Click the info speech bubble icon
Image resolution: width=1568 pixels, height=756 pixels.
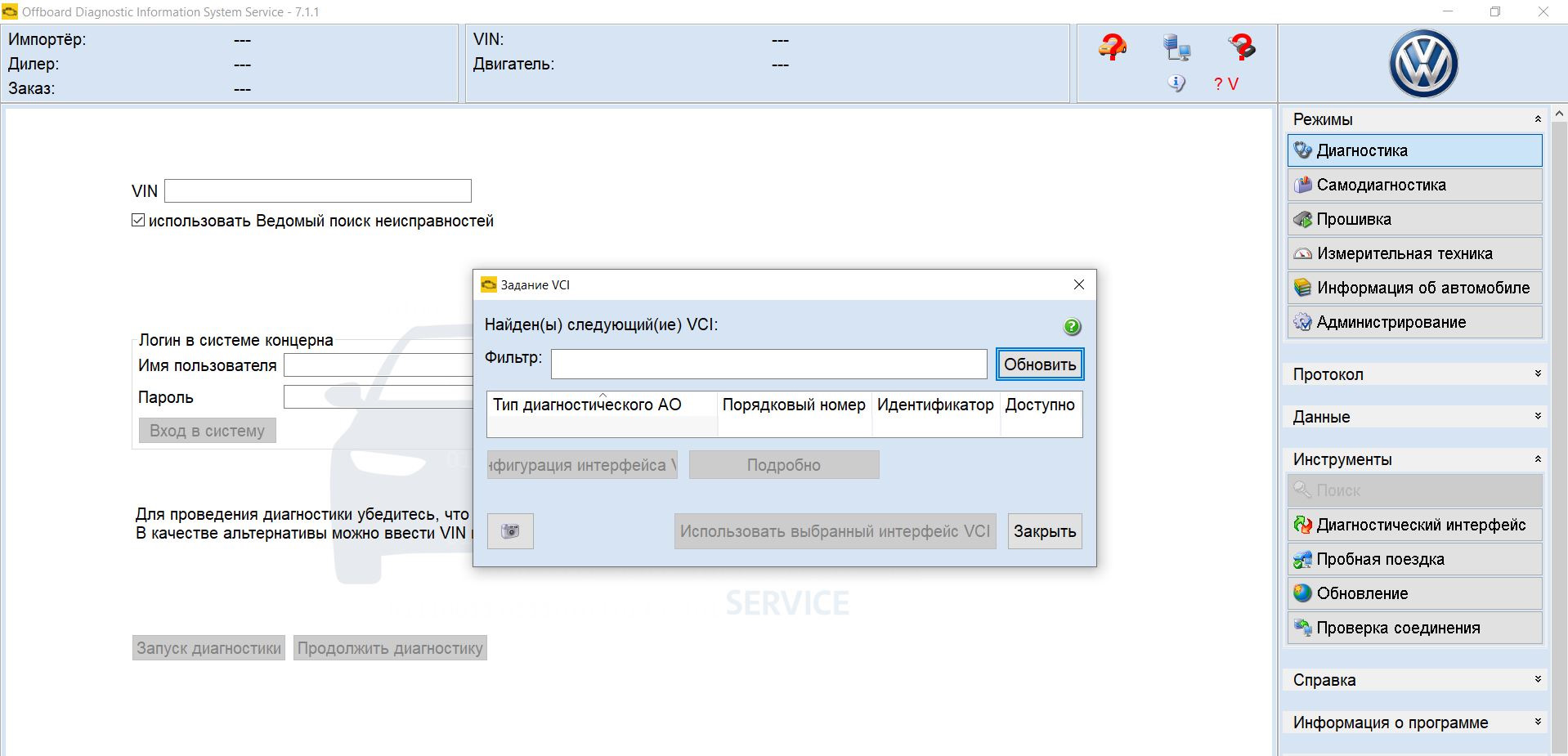pyautogui.click(x=1176, y=82)
